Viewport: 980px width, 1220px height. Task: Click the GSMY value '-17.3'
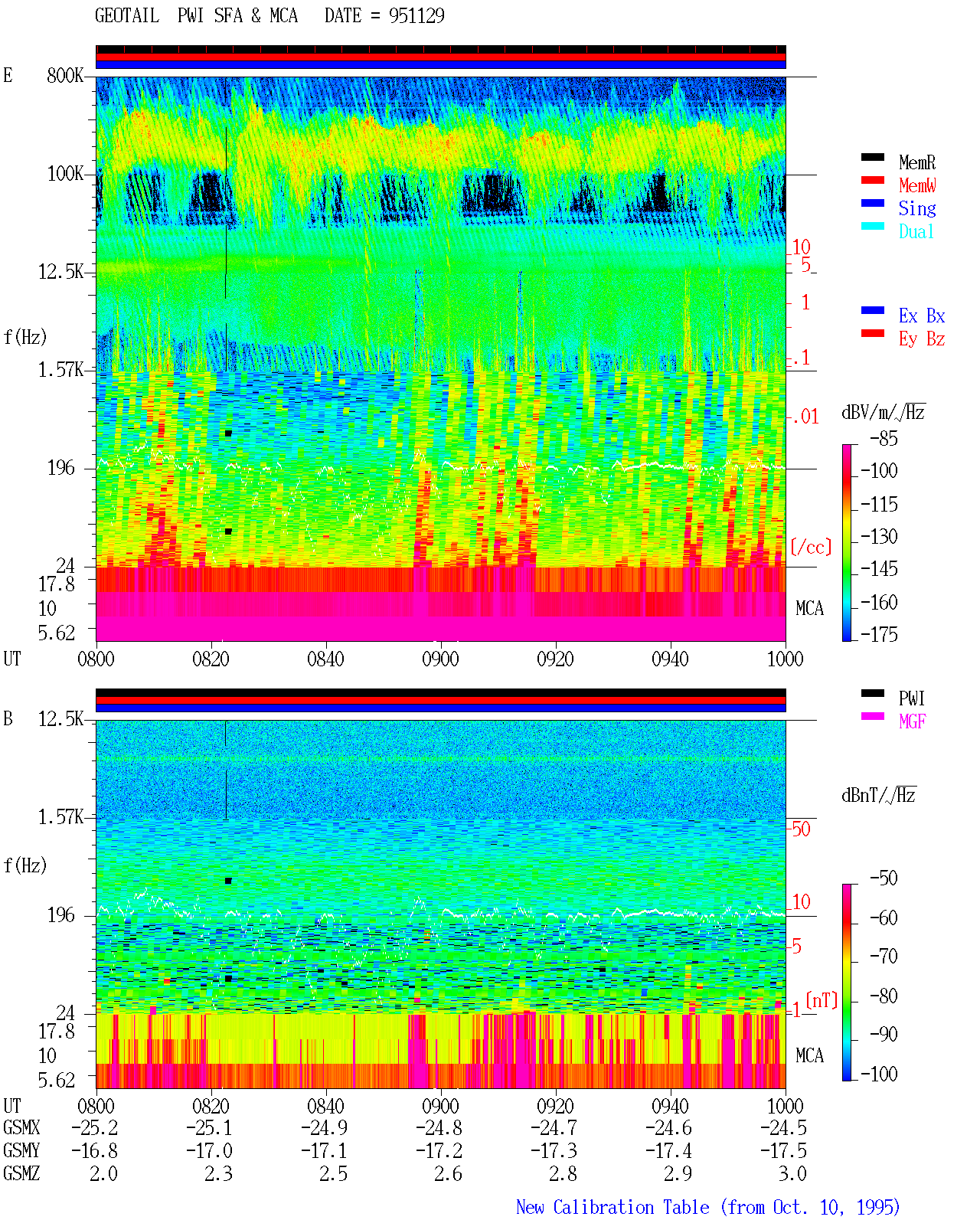pyautogui.click(x=554, y=1151)
